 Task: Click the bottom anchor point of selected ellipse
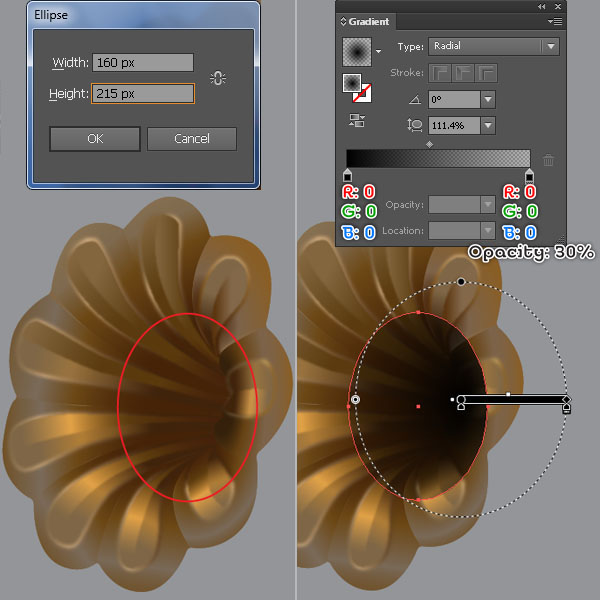(x=419, y=500)
